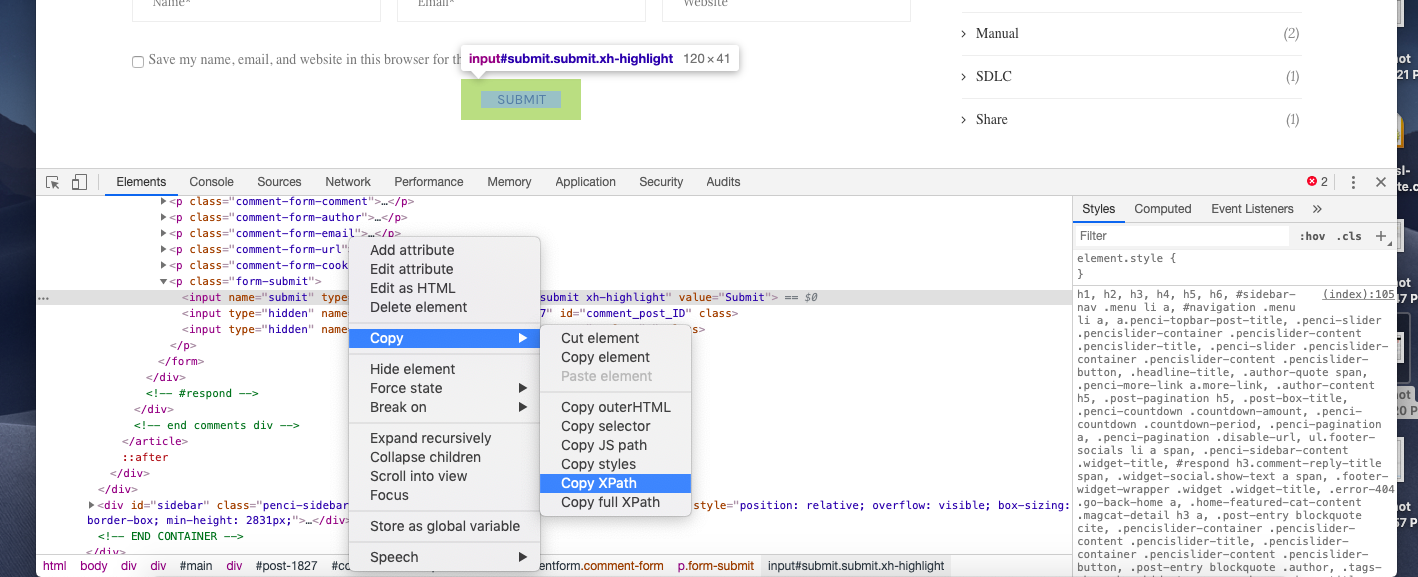Close the DevTools panel
1418x577 pixels.
(1381, 182)
